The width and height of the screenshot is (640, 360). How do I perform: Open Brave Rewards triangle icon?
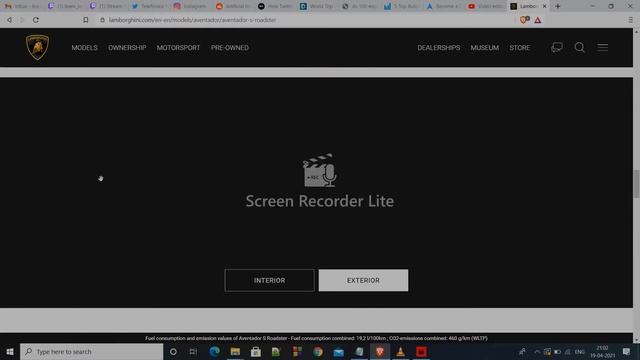tap(538, 20)
